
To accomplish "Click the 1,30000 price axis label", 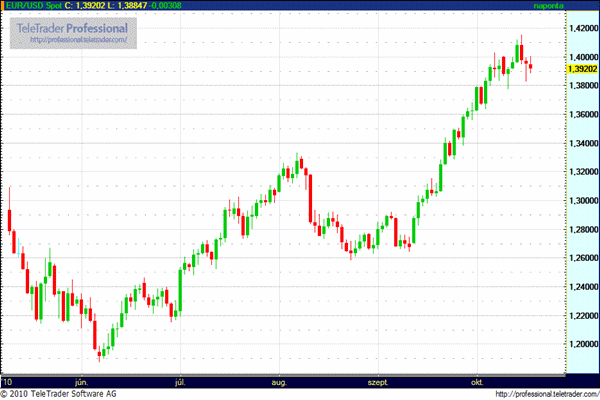I will click(x=582, y=201).
